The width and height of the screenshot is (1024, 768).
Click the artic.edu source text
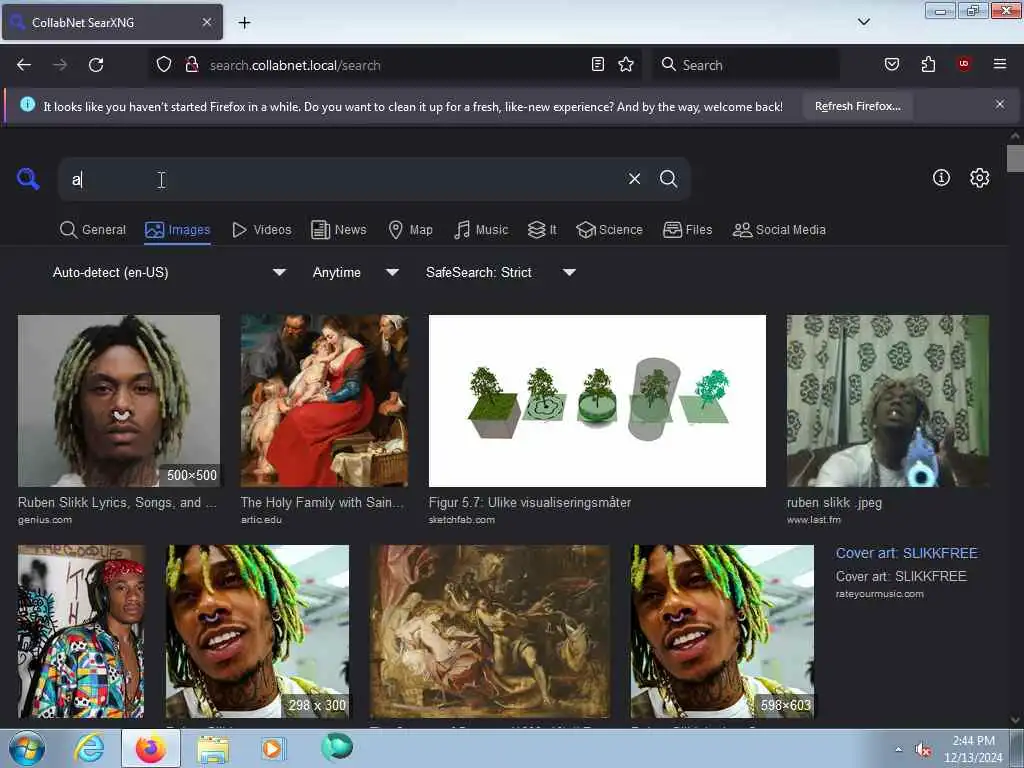[x=261, y=520]
